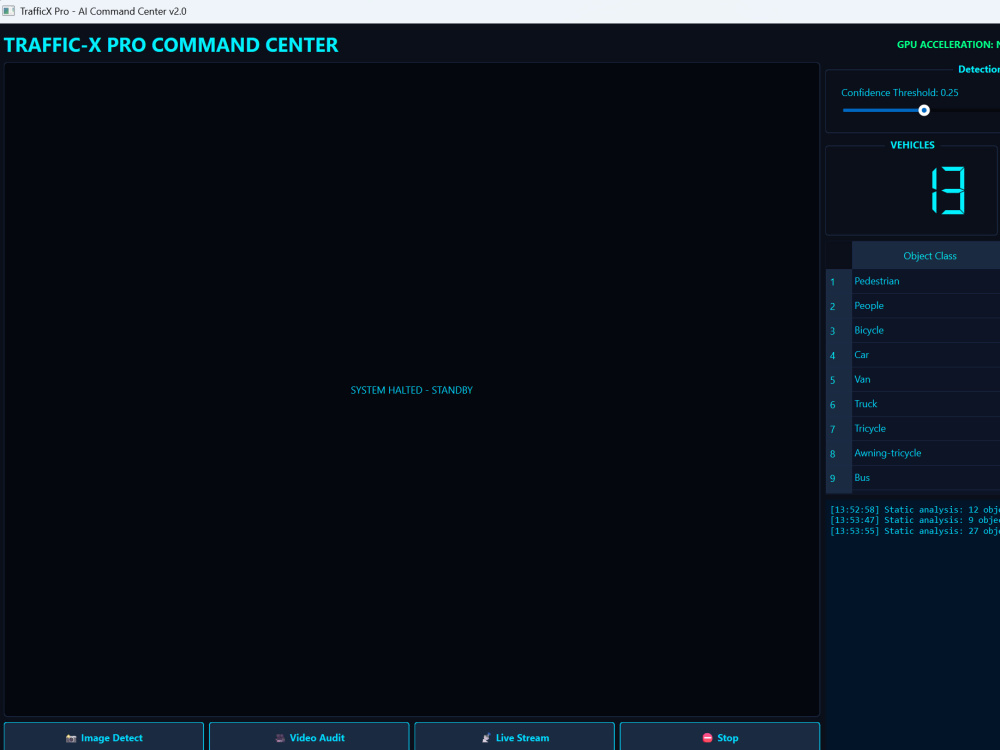The width and height of the screenshot is (1000, 750).
Task: Click the TrafficX Pro title bar app icon
Action: 8,11
